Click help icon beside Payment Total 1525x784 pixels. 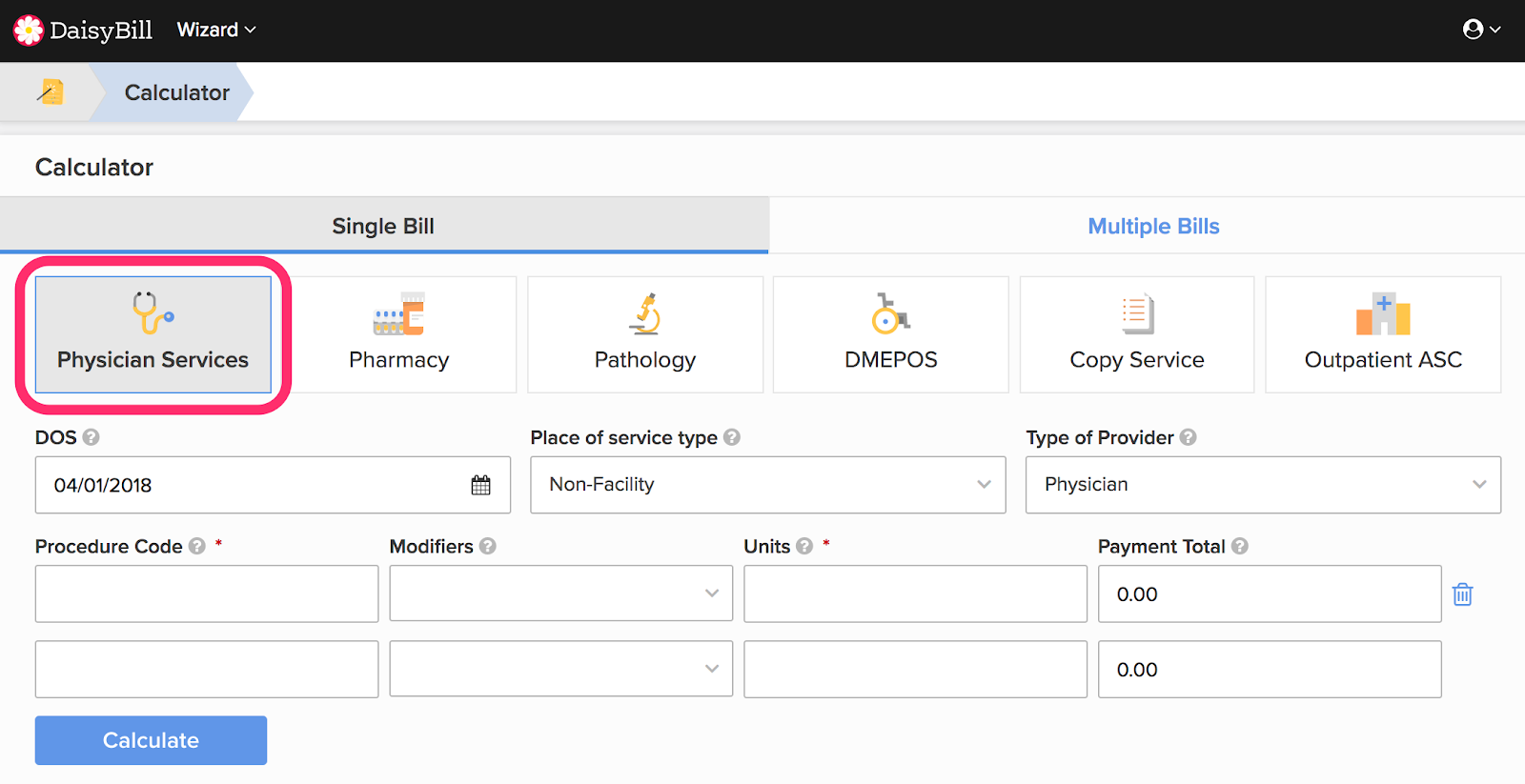coord(1240,546)
